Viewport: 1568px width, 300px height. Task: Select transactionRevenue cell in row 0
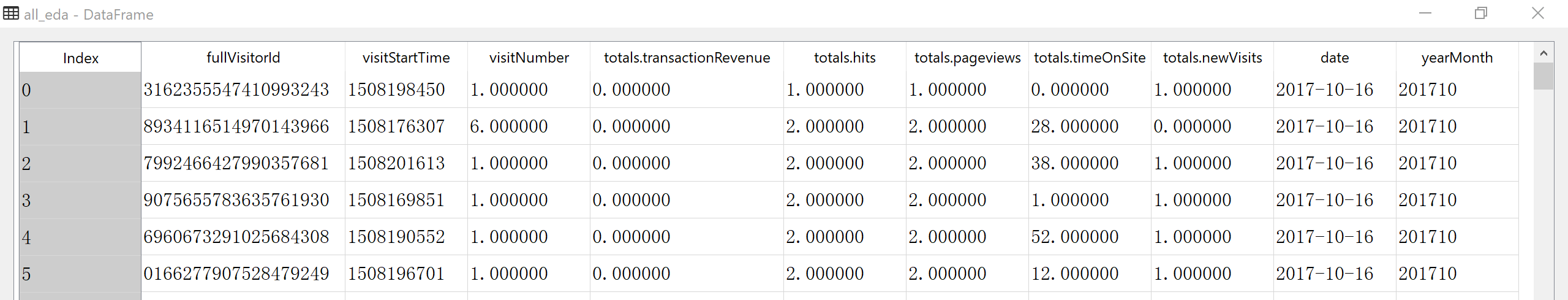tap(687, 90)
